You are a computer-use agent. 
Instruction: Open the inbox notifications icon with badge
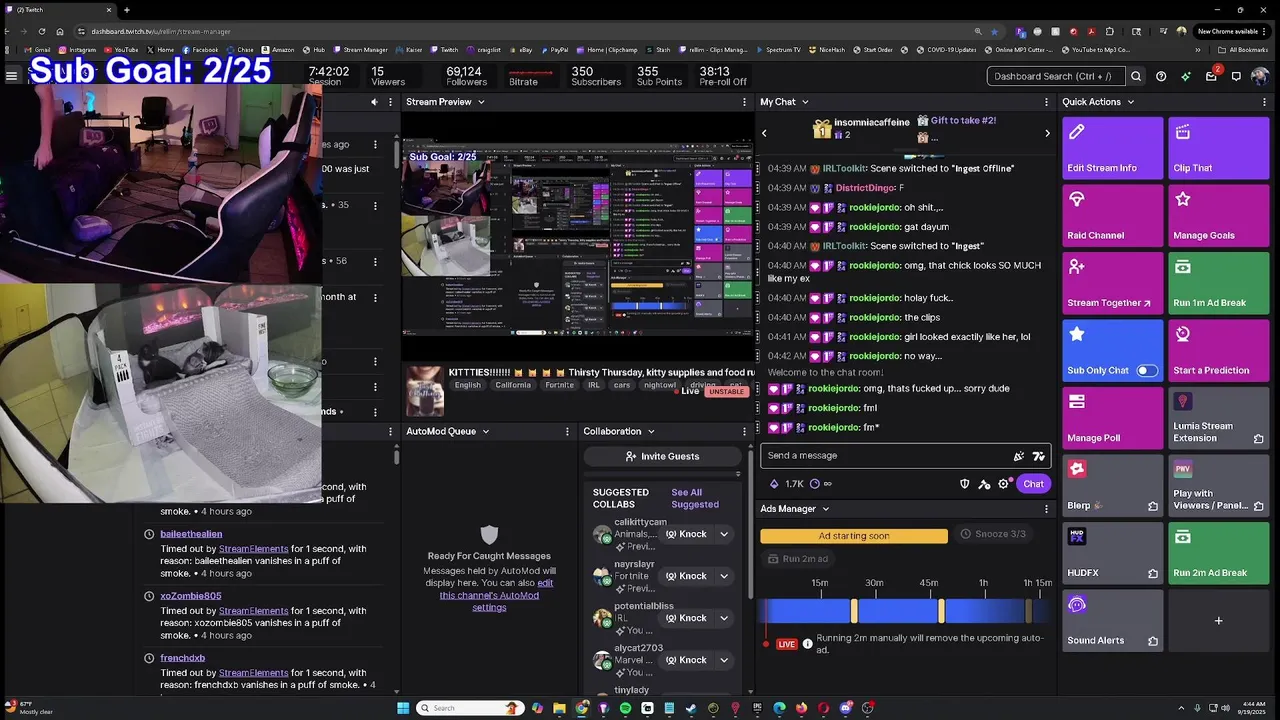[1212, 76]
